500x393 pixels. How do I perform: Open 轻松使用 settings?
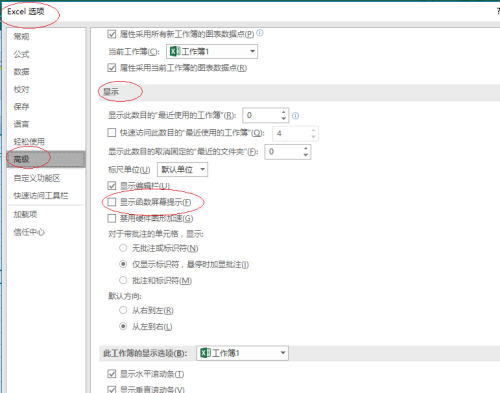(29, 142)
